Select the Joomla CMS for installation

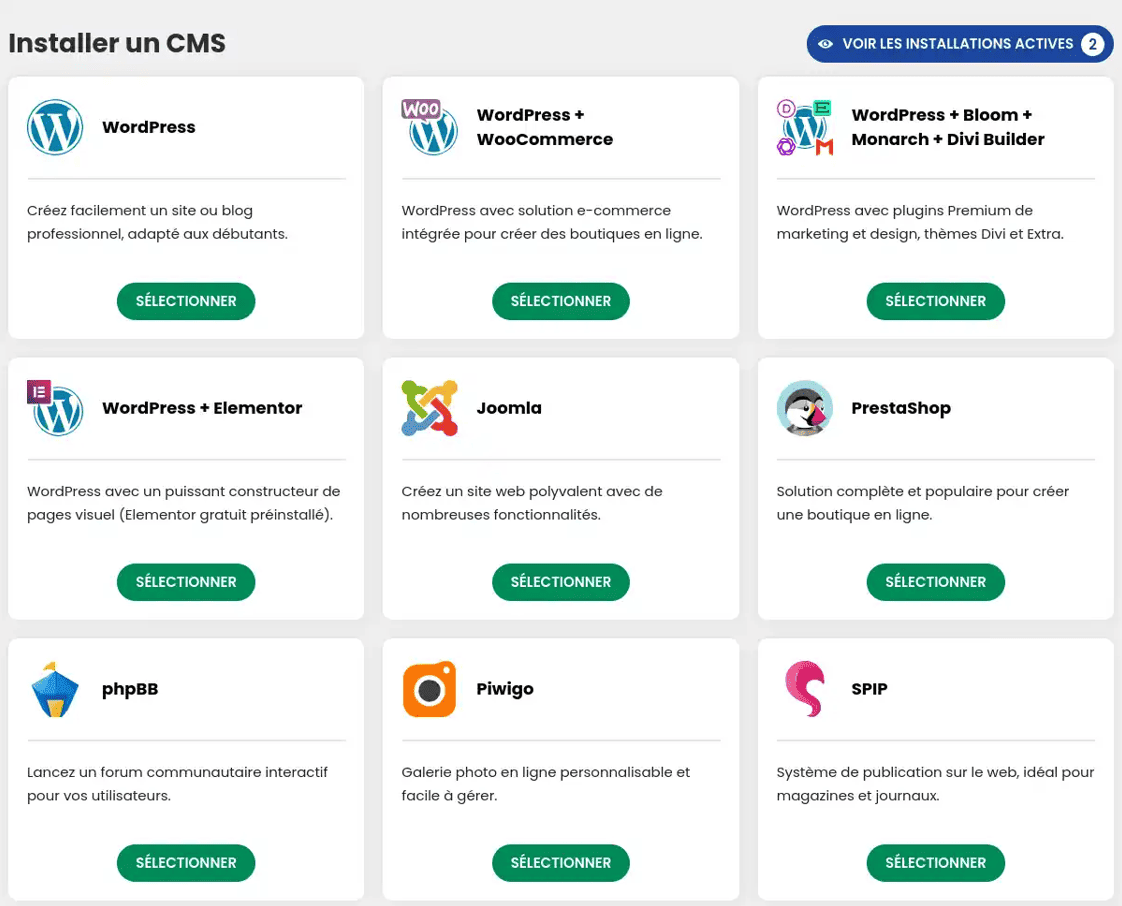[560, 582]
